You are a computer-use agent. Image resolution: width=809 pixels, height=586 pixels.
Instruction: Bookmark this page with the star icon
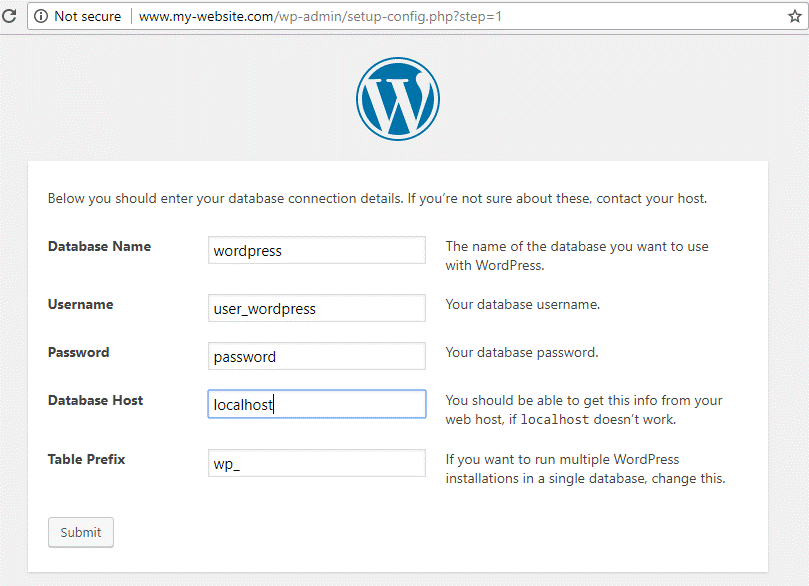(x=795, y=16)
